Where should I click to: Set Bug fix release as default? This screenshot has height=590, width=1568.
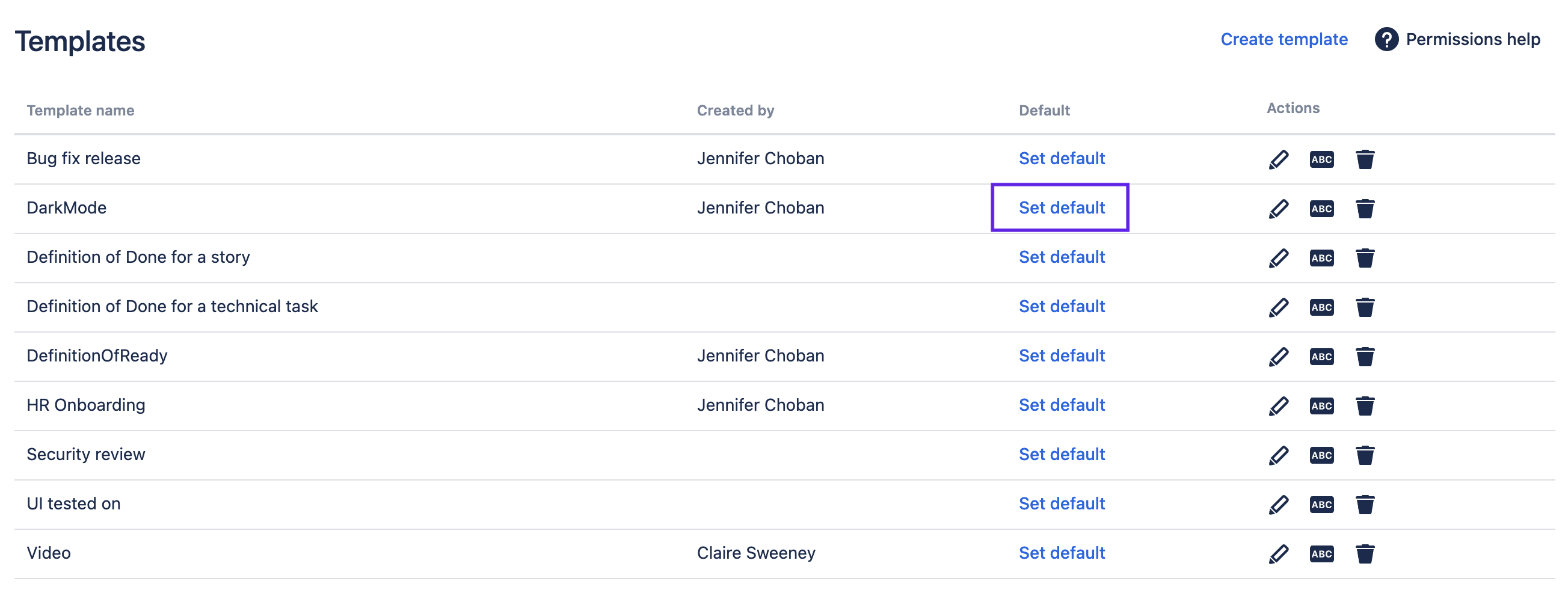tap(1062, 158)
